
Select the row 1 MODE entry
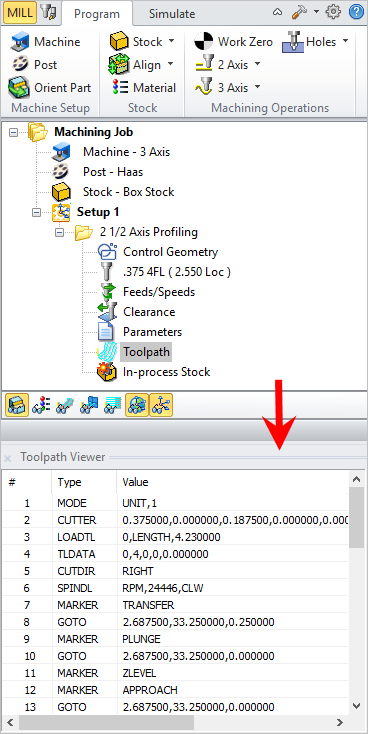click(x=175, y=504)
